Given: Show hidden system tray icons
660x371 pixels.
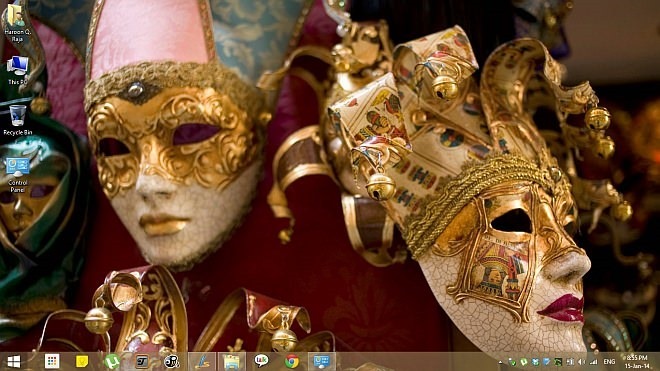Looking at the screenshot, I should click(x=500, y=362).
